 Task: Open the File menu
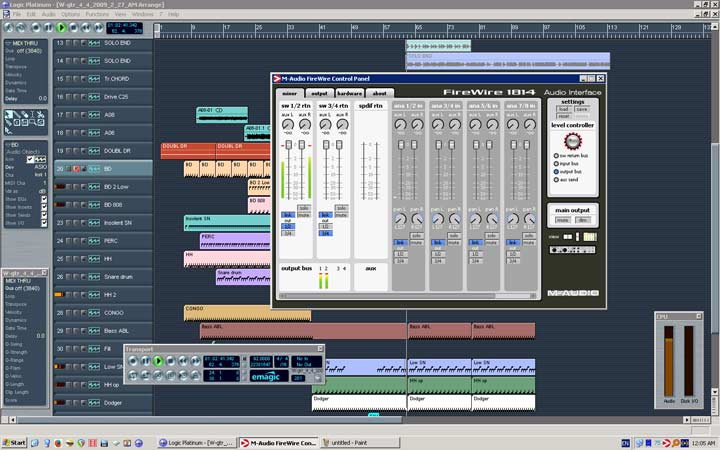[x=17, y=14]
